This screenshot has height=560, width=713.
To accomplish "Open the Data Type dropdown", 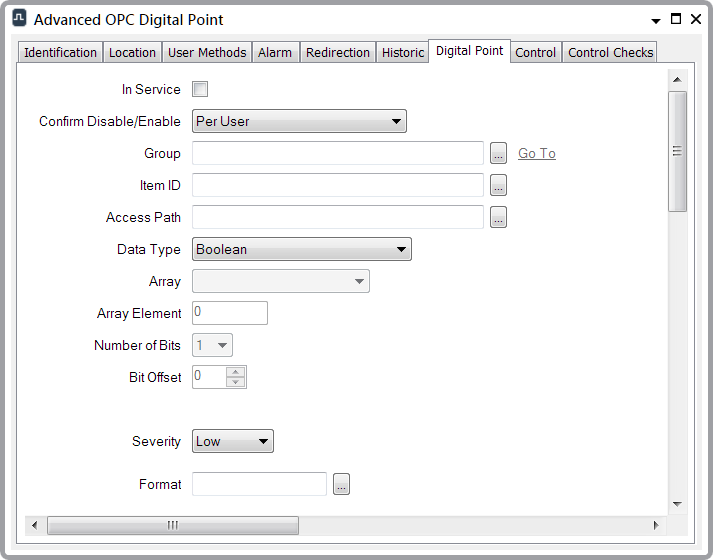I will pos(301,250).
